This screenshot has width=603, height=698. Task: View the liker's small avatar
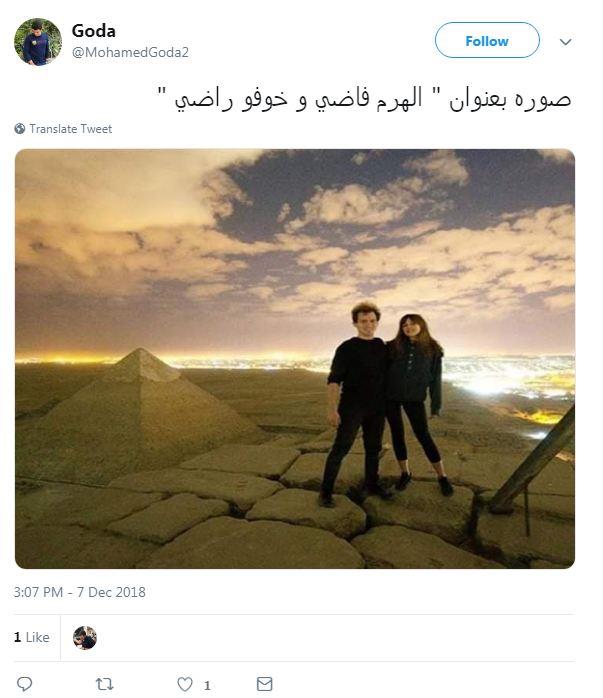(85, 637)
